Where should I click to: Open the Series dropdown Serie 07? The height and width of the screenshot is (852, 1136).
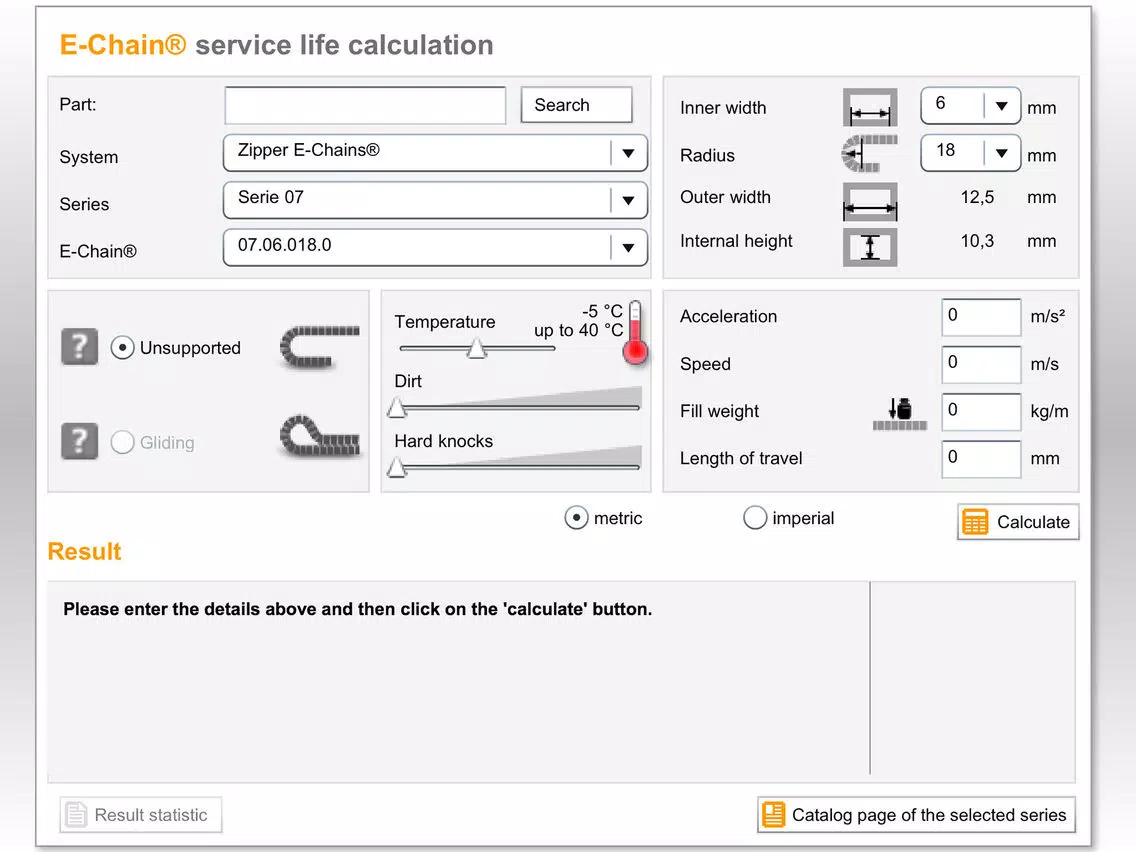tap(435, 200)
